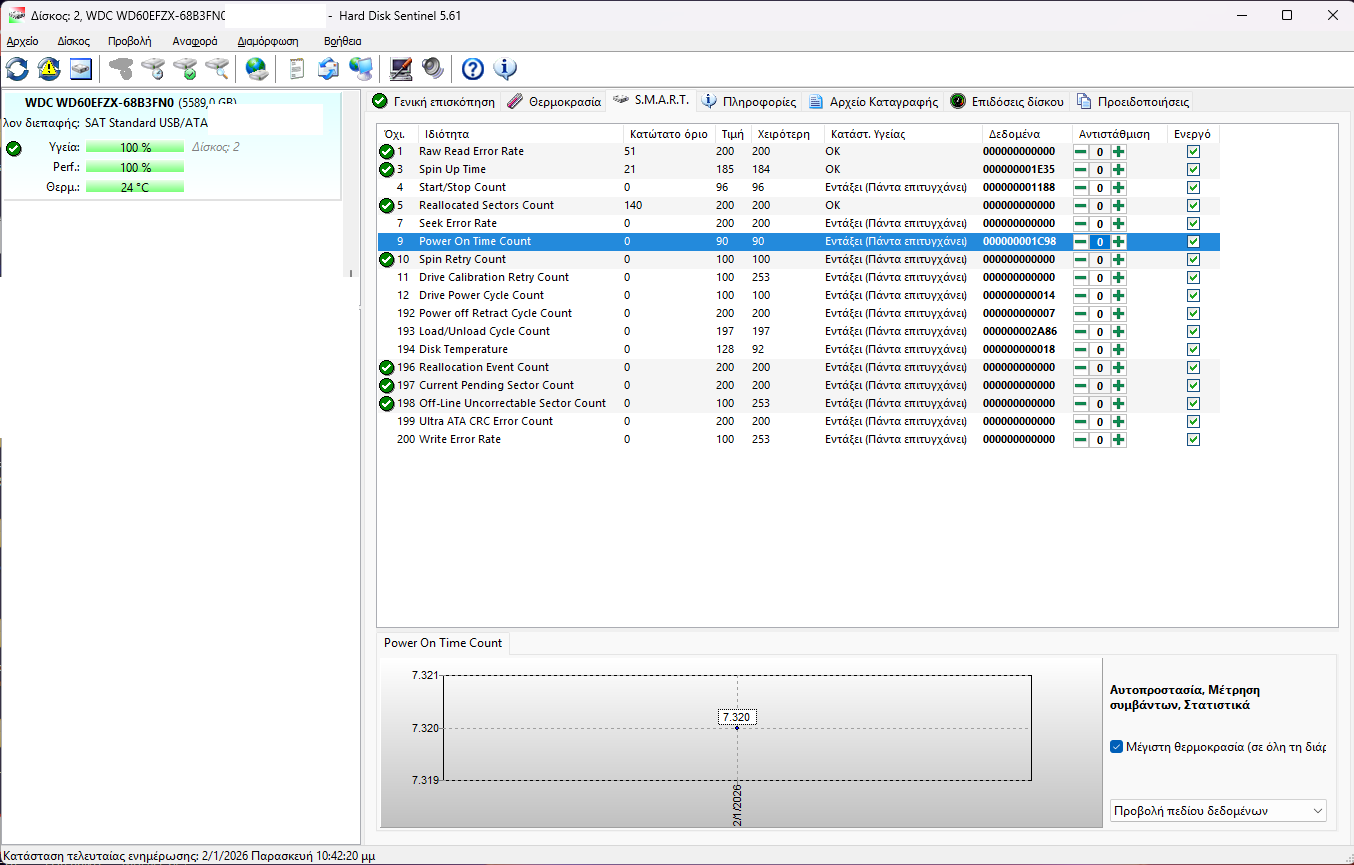Toggle Ενεργό checkbox for Disk Temperature row
The height and width of the screenshot is (865, 1354).
(1193, 350)
